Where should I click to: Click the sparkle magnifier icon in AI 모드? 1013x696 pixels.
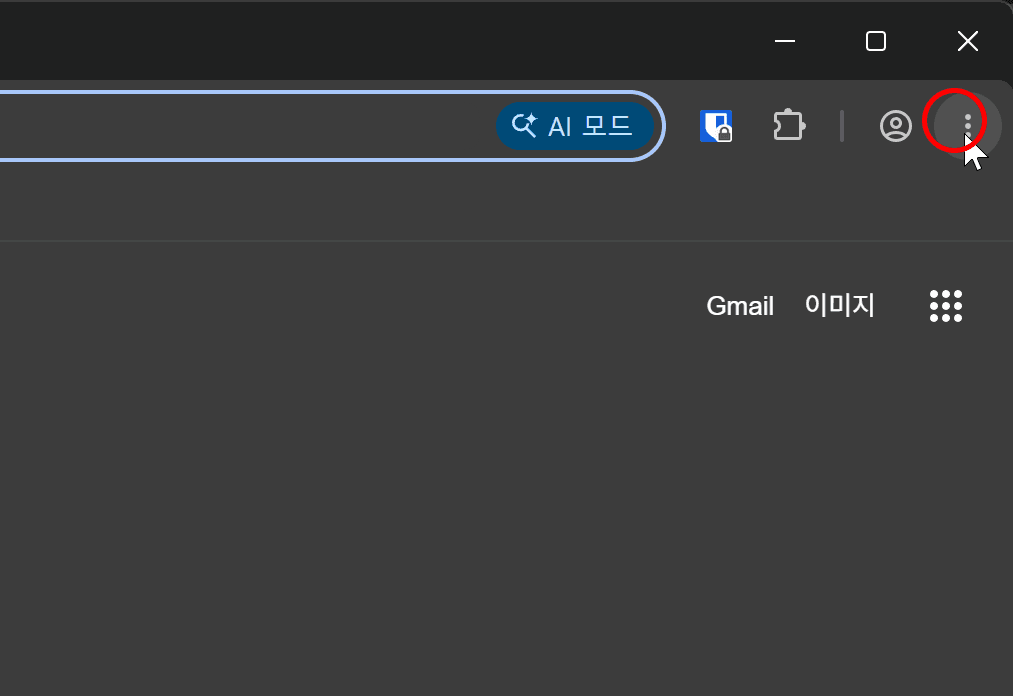524,125
